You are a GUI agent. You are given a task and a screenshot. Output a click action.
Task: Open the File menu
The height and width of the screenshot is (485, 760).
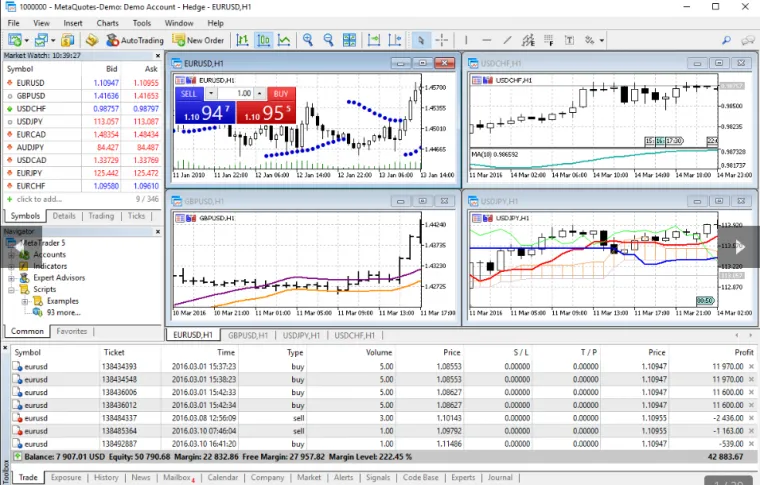[14, 23]
